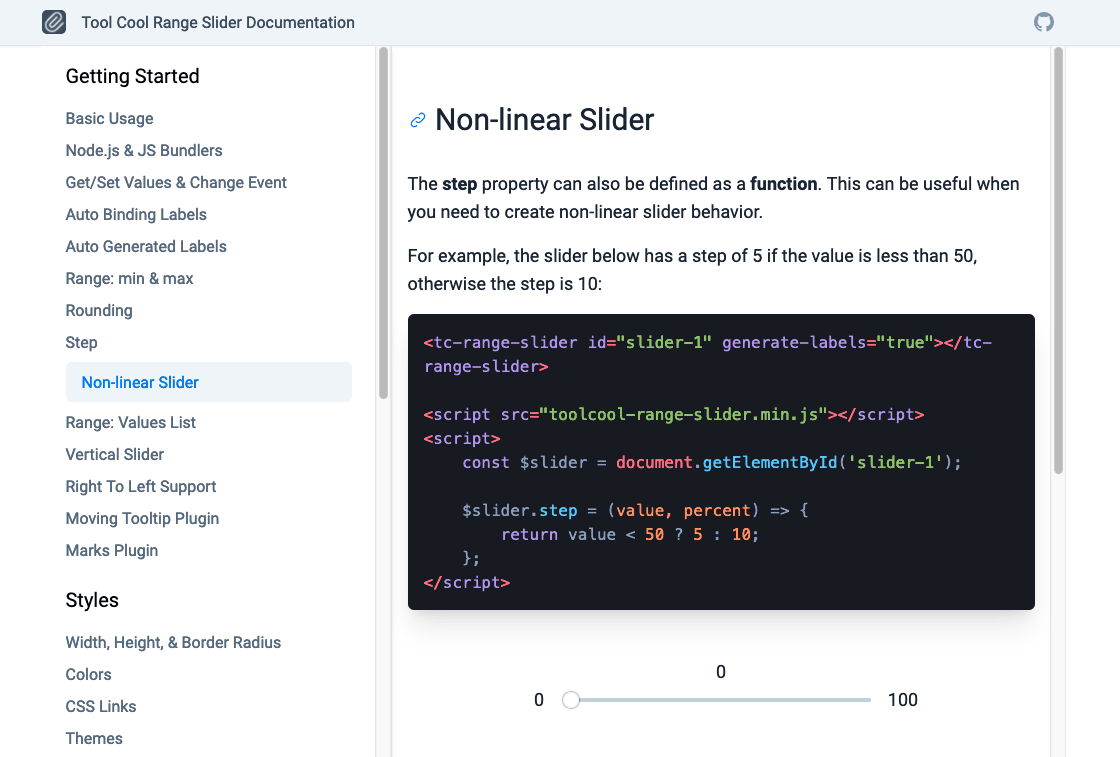Click the anchor link icon beside Non-linear Slider
This screenshot has height=757, width=1120.
(x=416, y=120)
